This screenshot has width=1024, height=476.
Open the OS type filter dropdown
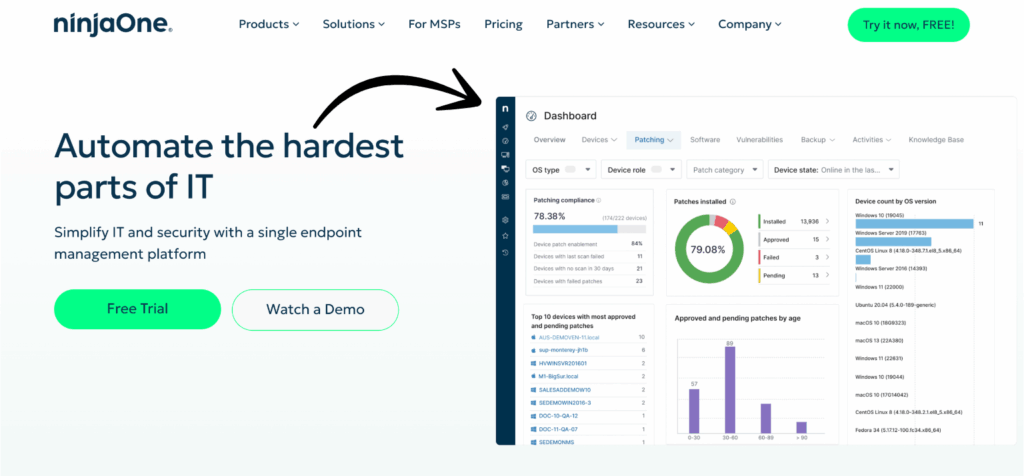[562, 170]
